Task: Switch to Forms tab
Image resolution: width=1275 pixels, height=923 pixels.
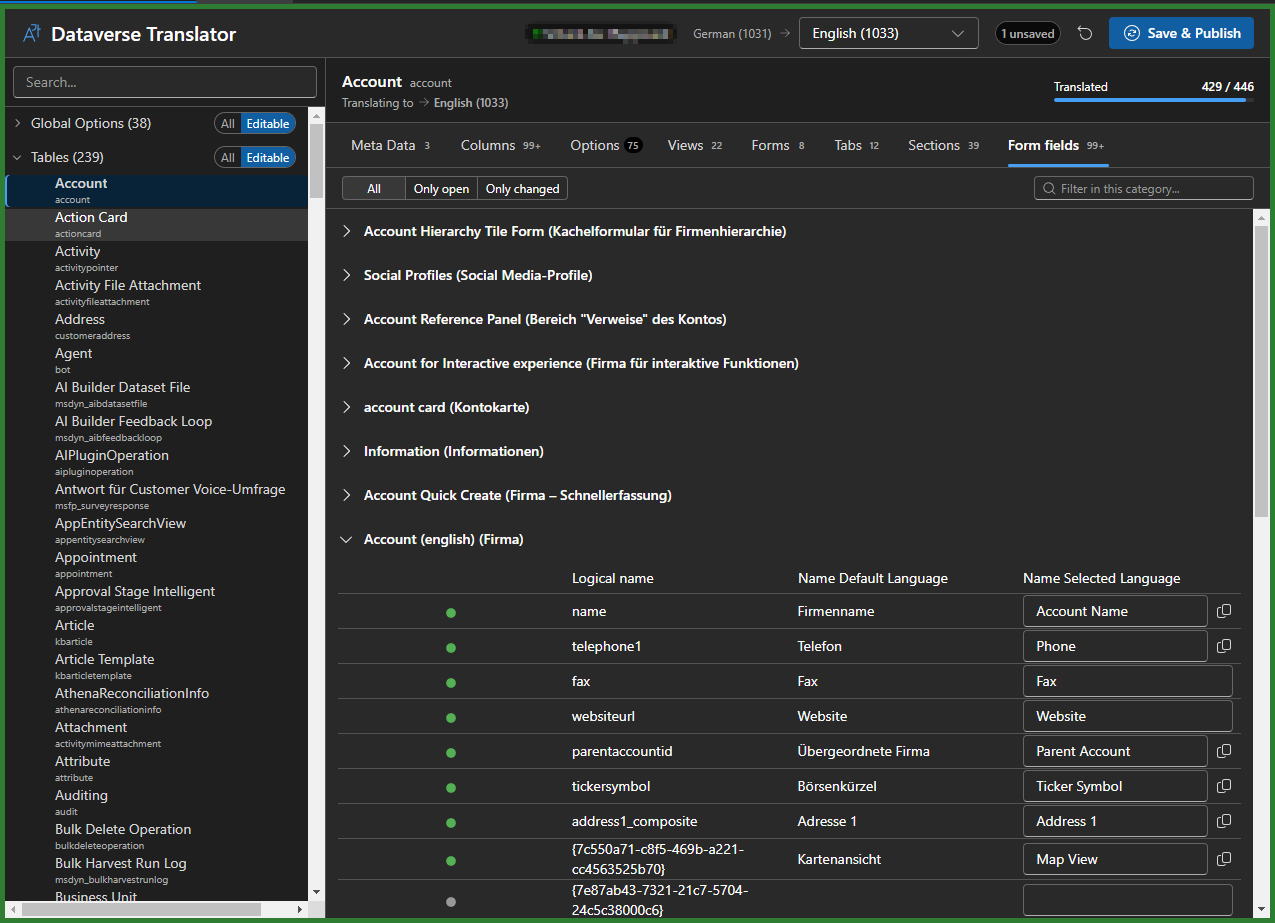Action: pos(777,145)
